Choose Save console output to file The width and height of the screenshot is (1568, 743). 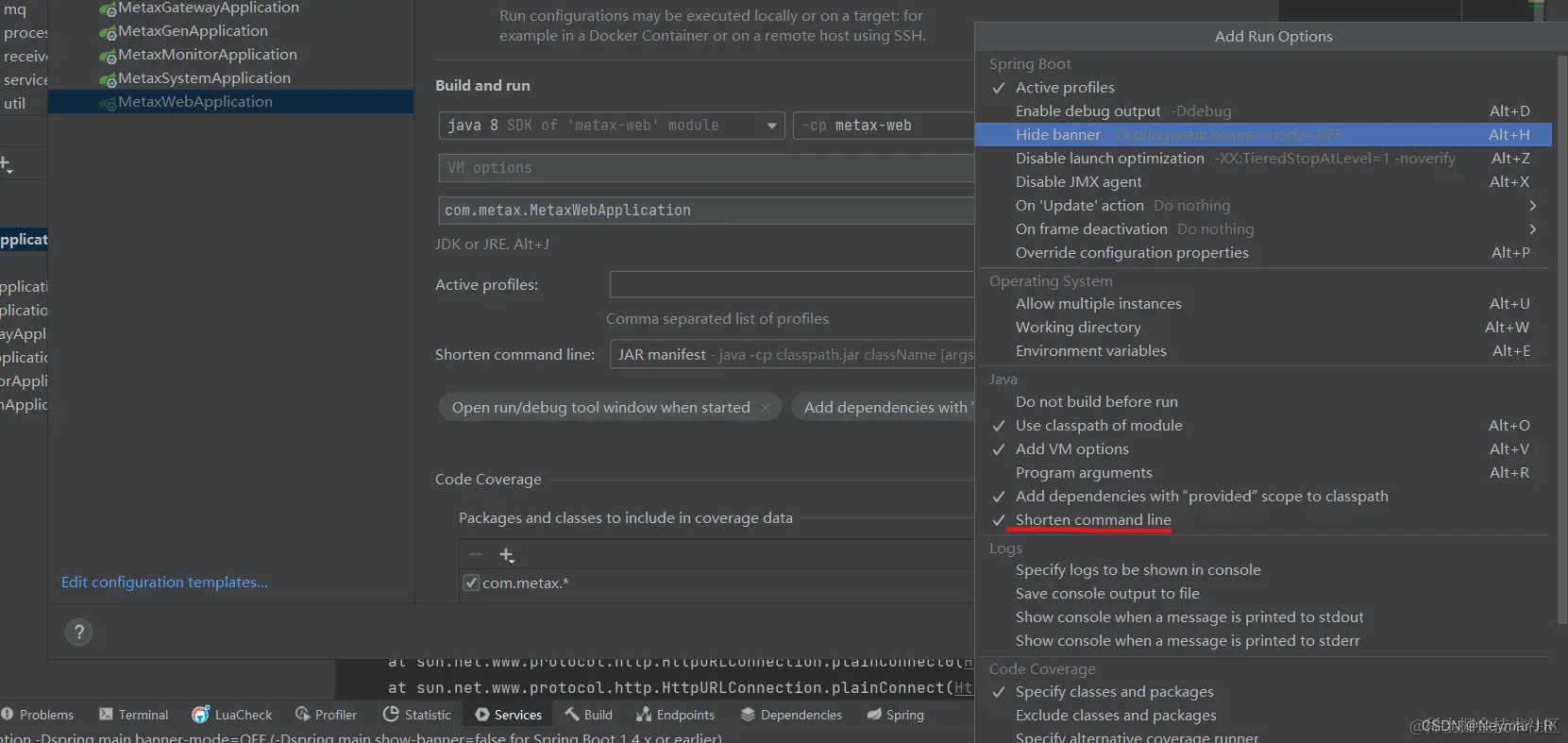point(1262,594)
